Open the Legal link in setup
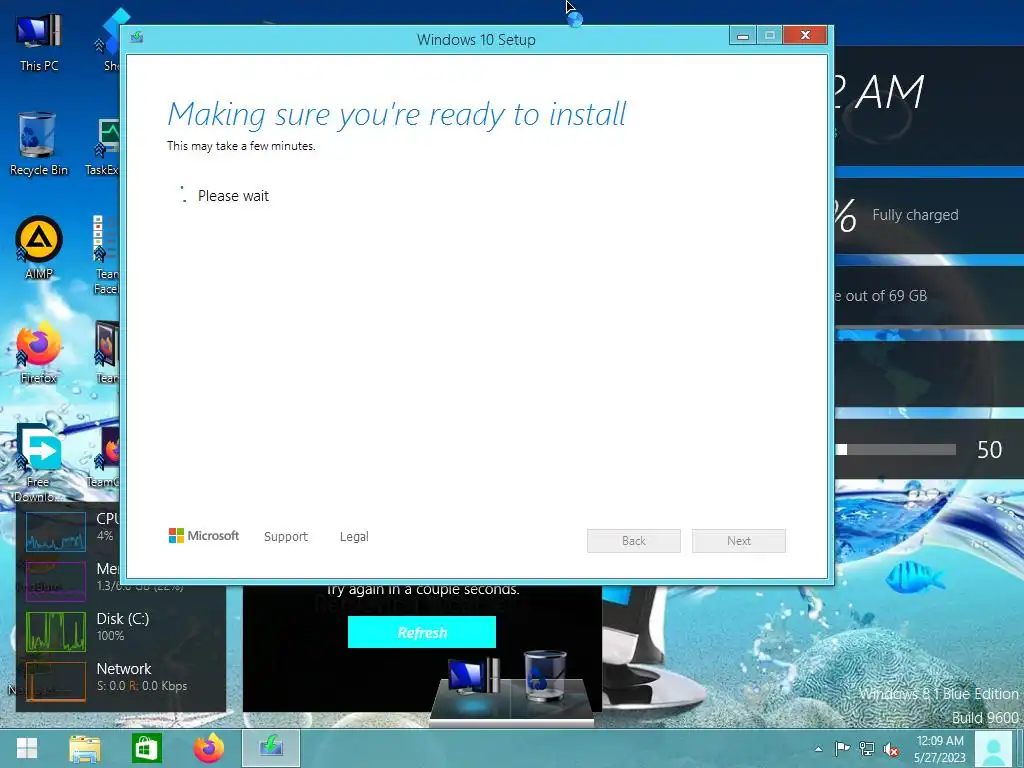The height and width of the screenshot is (768, 1024). click(354, 536)
